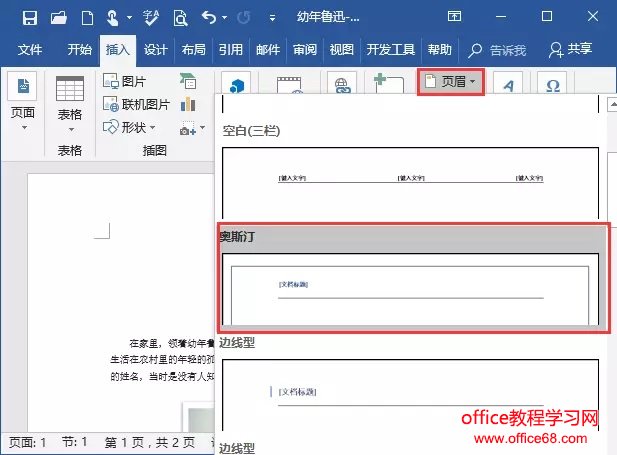This screenshot has height=455, width=617.
Task: Select the first 边线型 header preview
Action: click(x=410, y=395)
